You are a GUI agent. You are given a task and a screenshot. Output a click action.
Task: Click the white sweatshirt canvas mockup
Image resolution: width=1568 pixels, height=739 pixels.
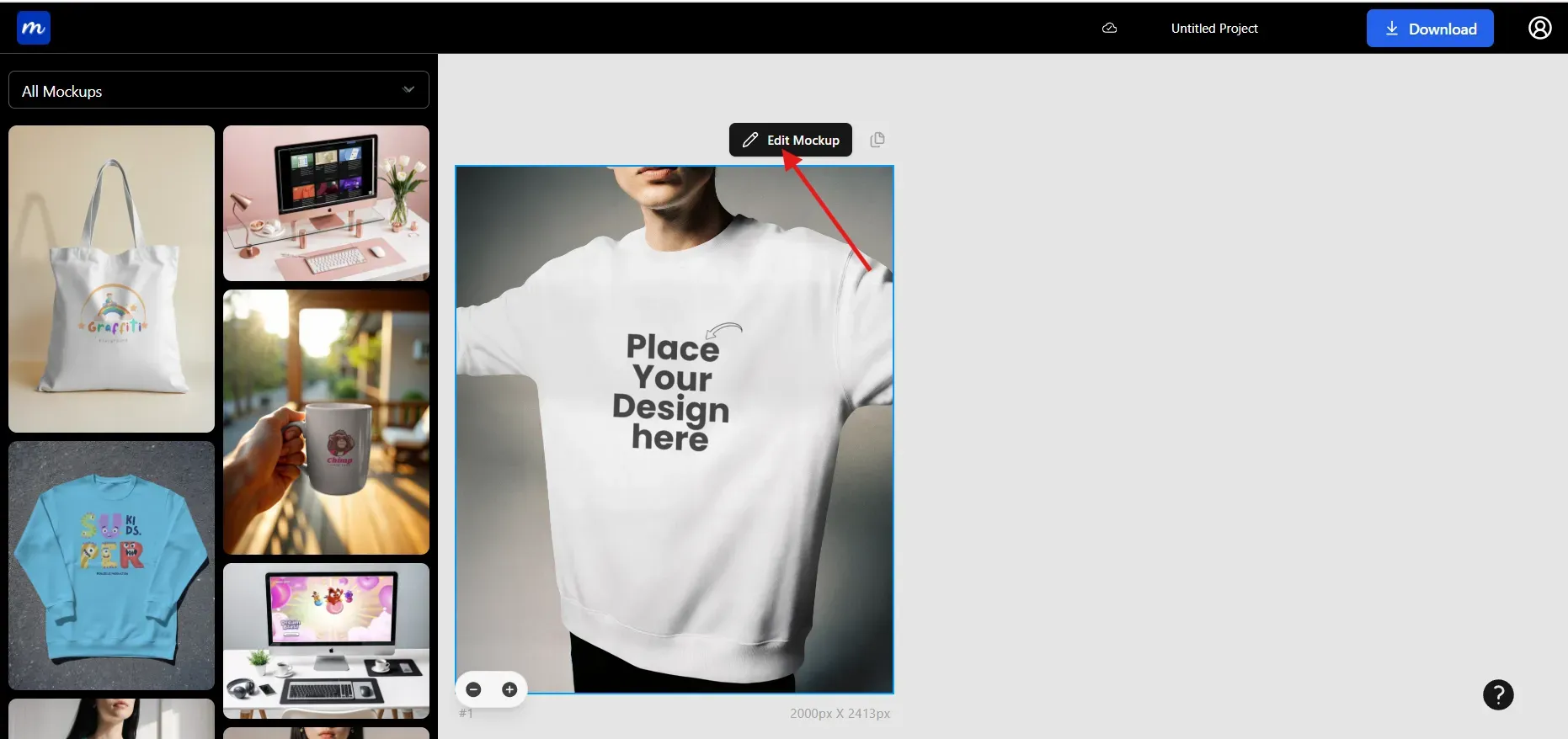675,429
